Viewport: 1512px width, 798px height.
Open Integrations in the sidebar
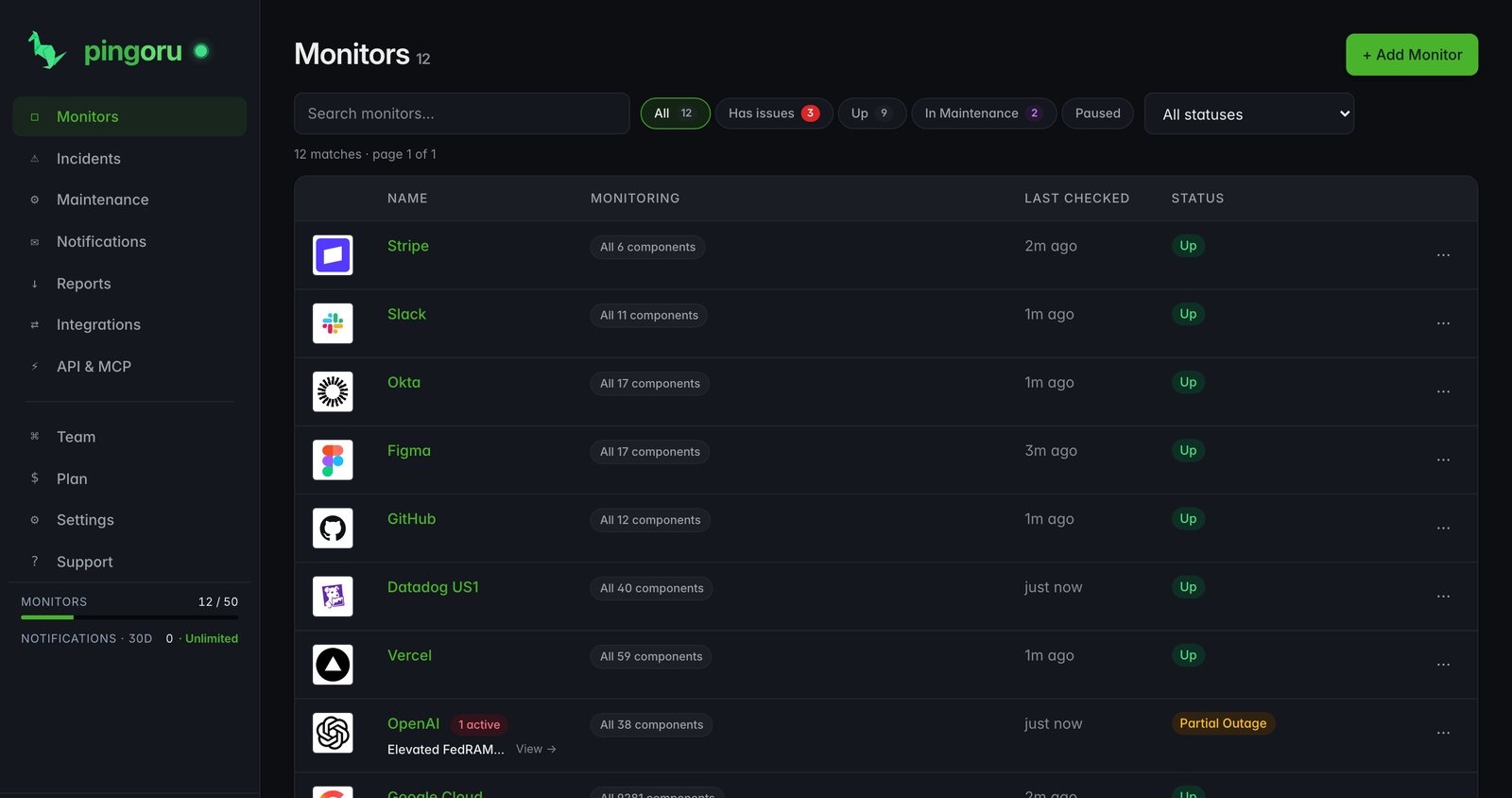[x=129, y=324]
